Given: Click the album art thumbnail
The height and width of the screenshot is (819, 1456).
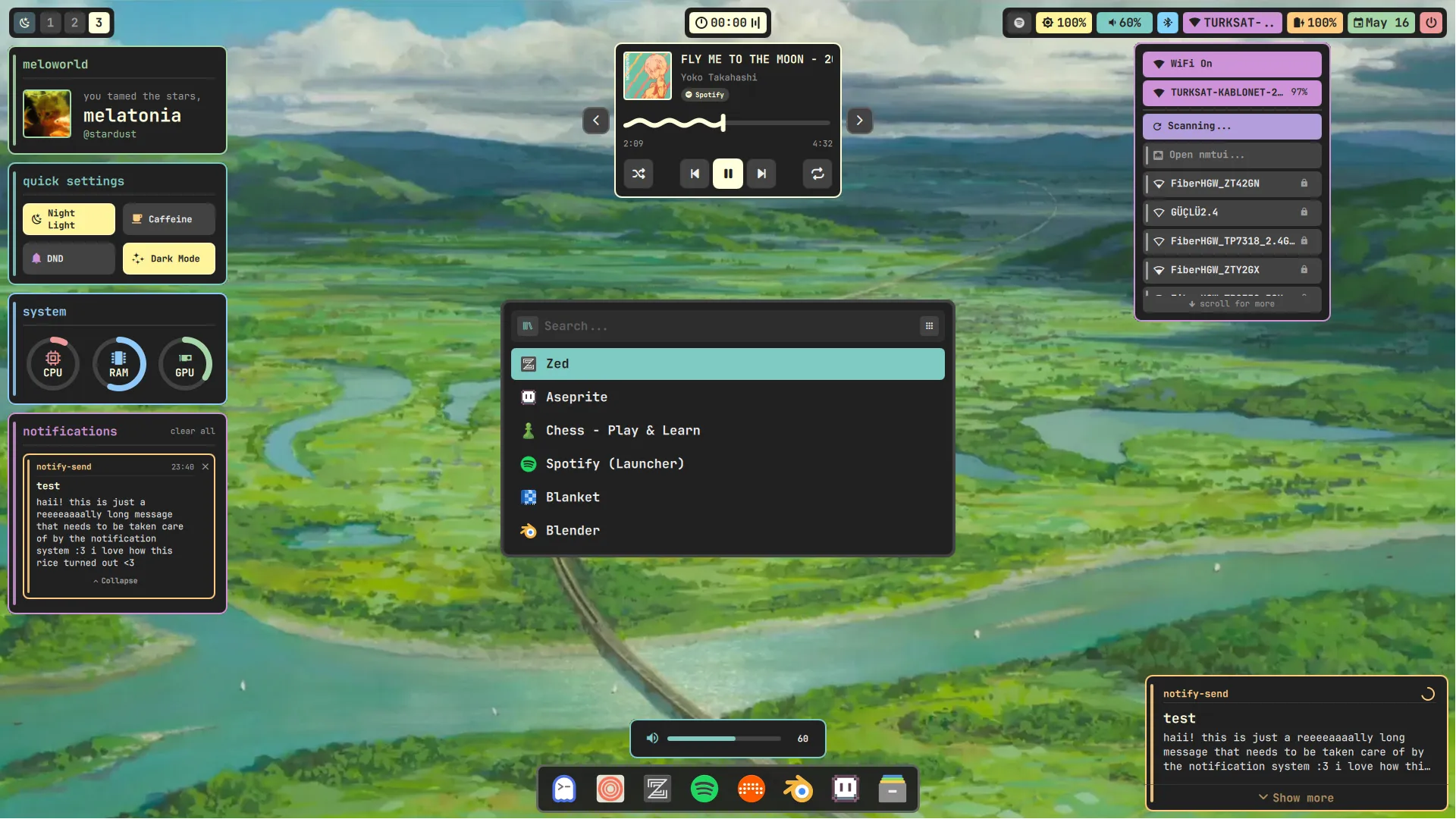Looking at the screenshot, I should pos(648,76).
